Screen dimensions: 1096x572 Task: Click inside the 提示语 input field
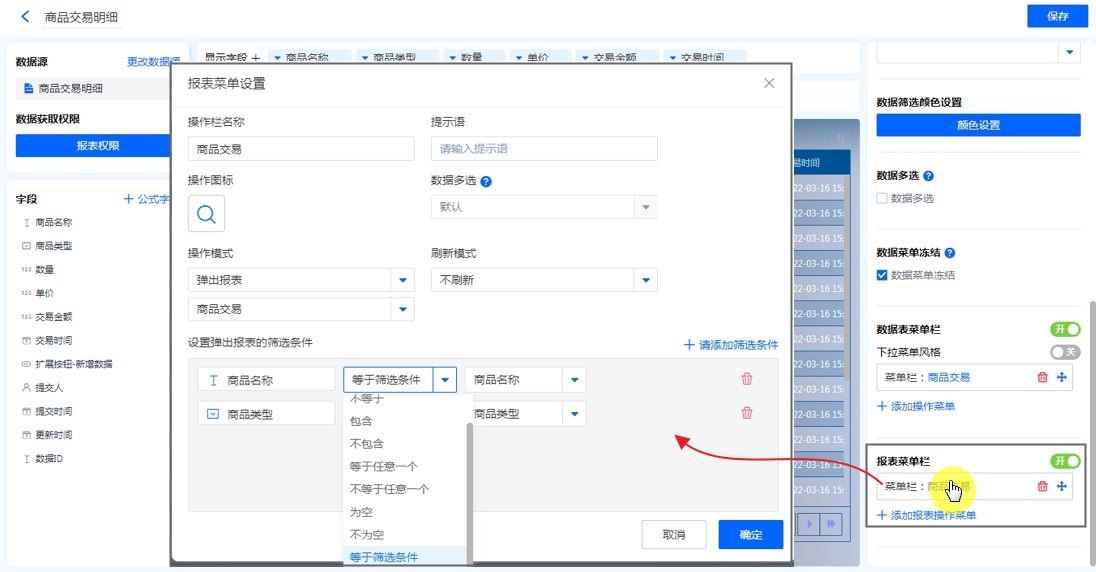click(544, 149)
